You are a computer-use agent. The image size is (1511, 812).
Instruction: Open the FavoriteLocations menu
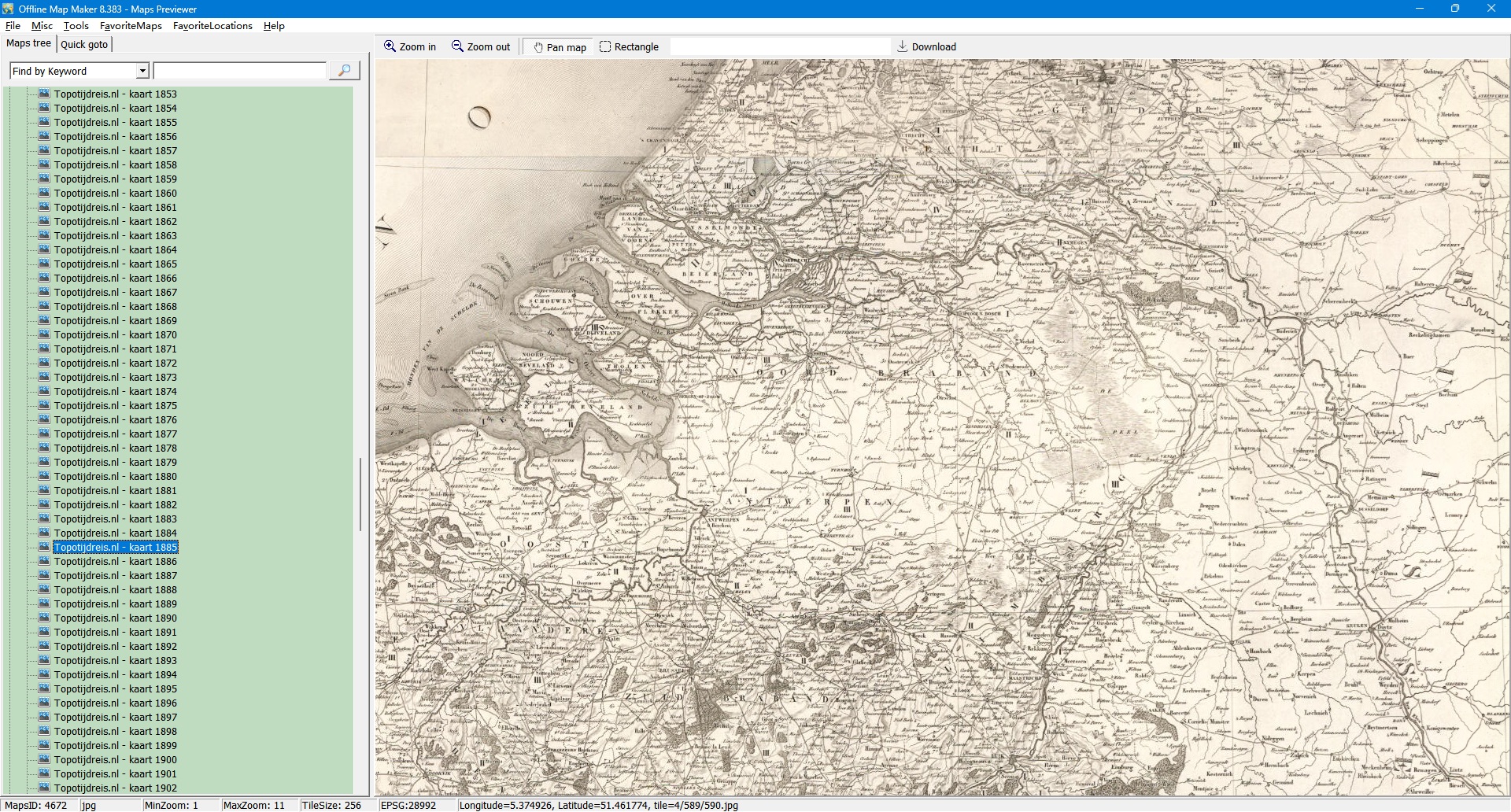(212, 26)
